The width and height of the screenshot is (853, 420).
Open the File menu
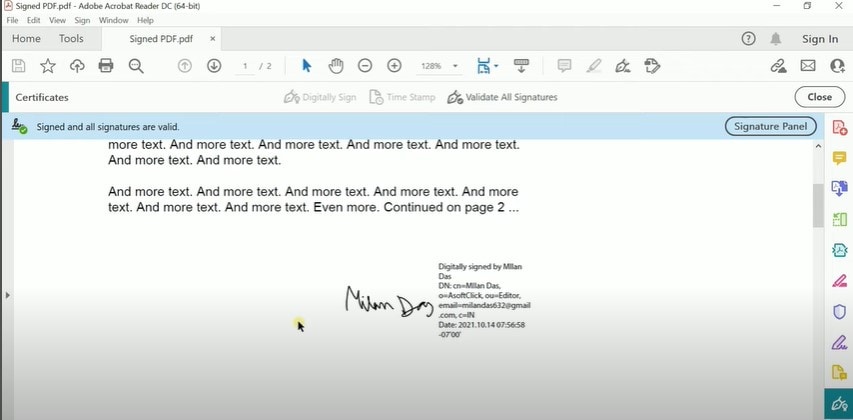tap(12, 20)
